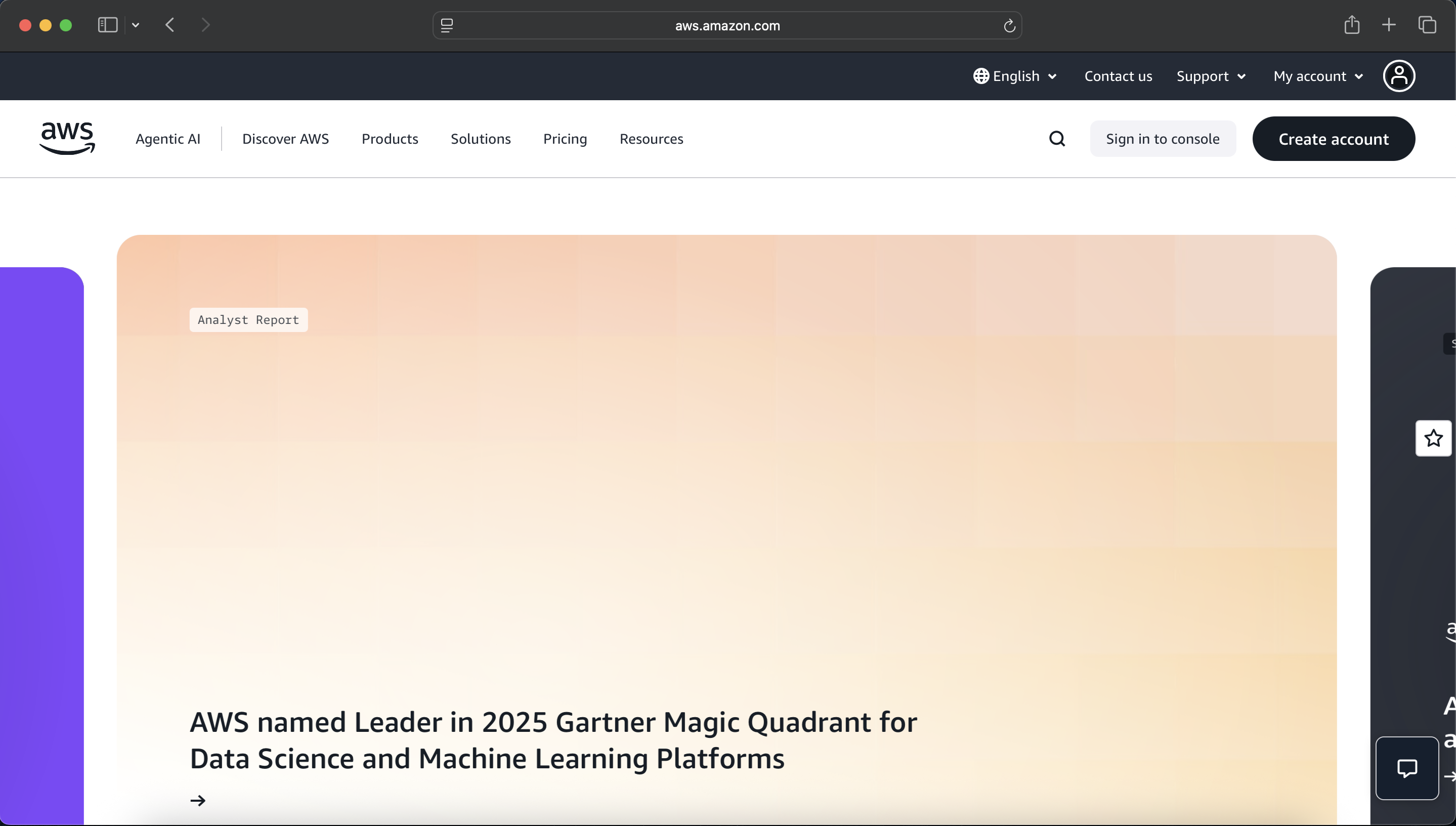This screenshot has height=826, width=1456.
Task: Open the Solutions menu
Action: pyautogui.click(x=480, y=139)
